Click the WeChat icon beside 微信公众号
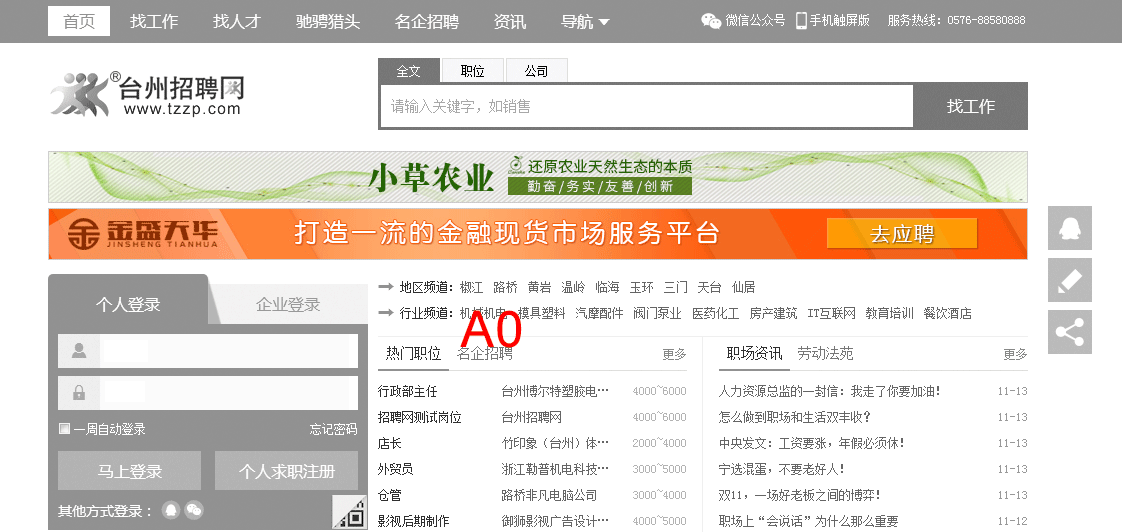 point(710,20)
